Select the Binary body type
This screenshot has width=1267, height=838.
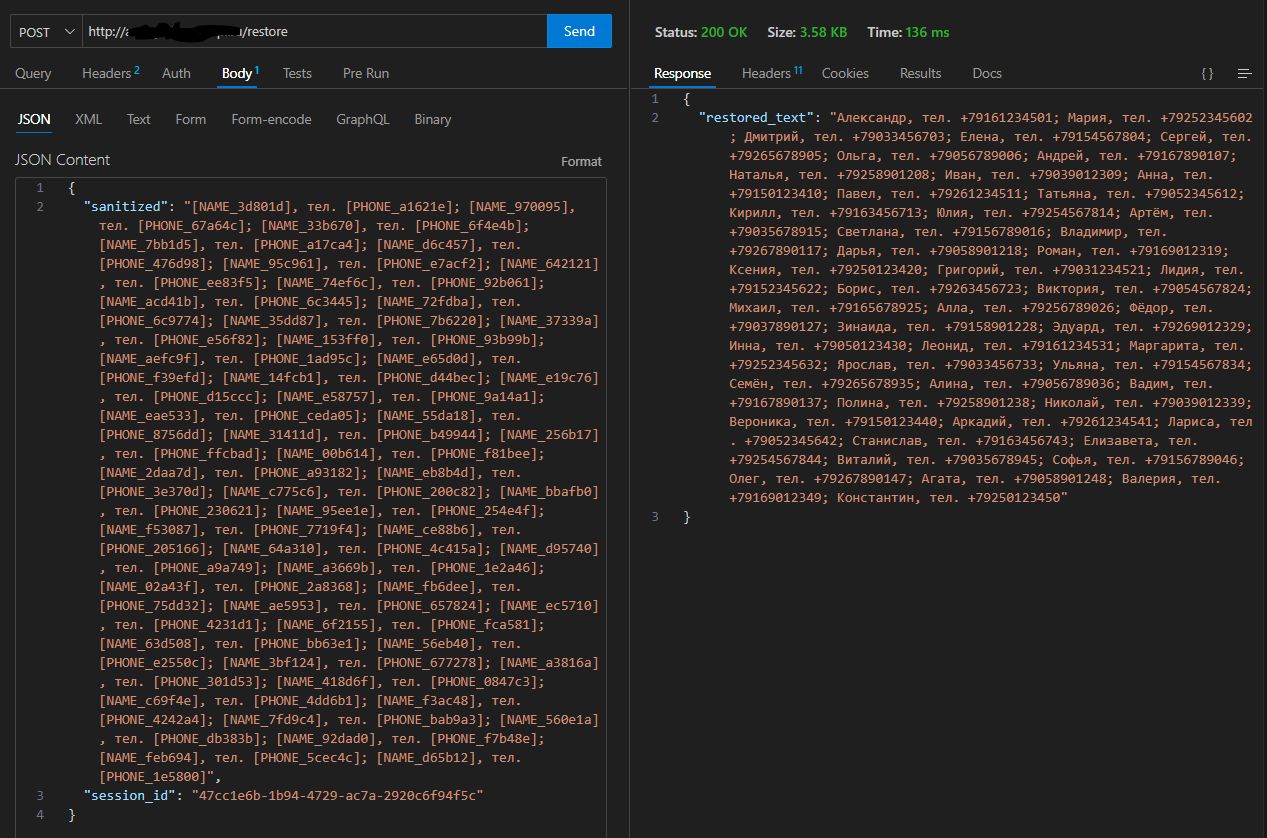click(432, 120)
